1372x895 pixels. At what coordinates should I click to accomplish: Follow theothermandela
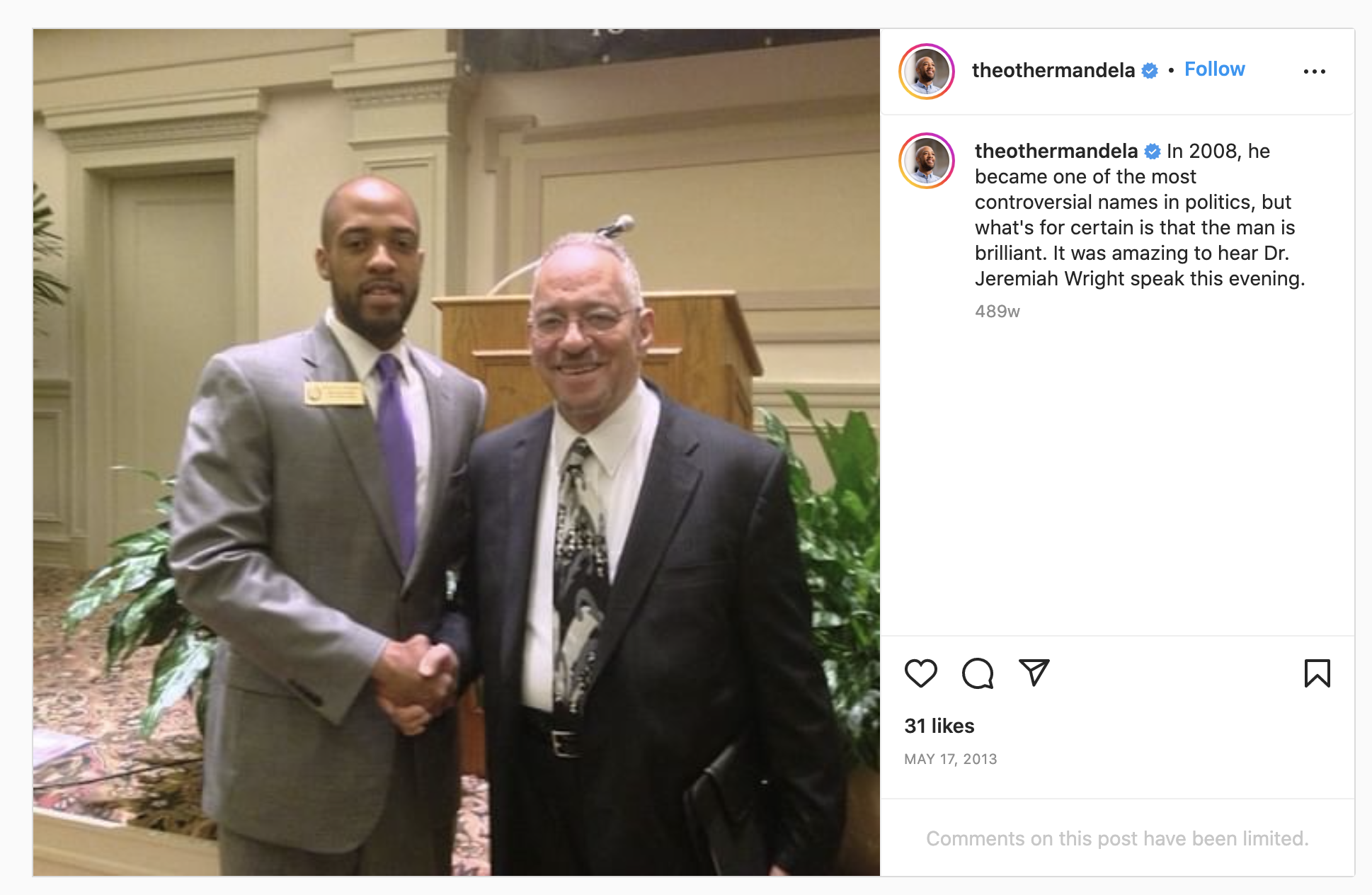[x=1214, y=69]
